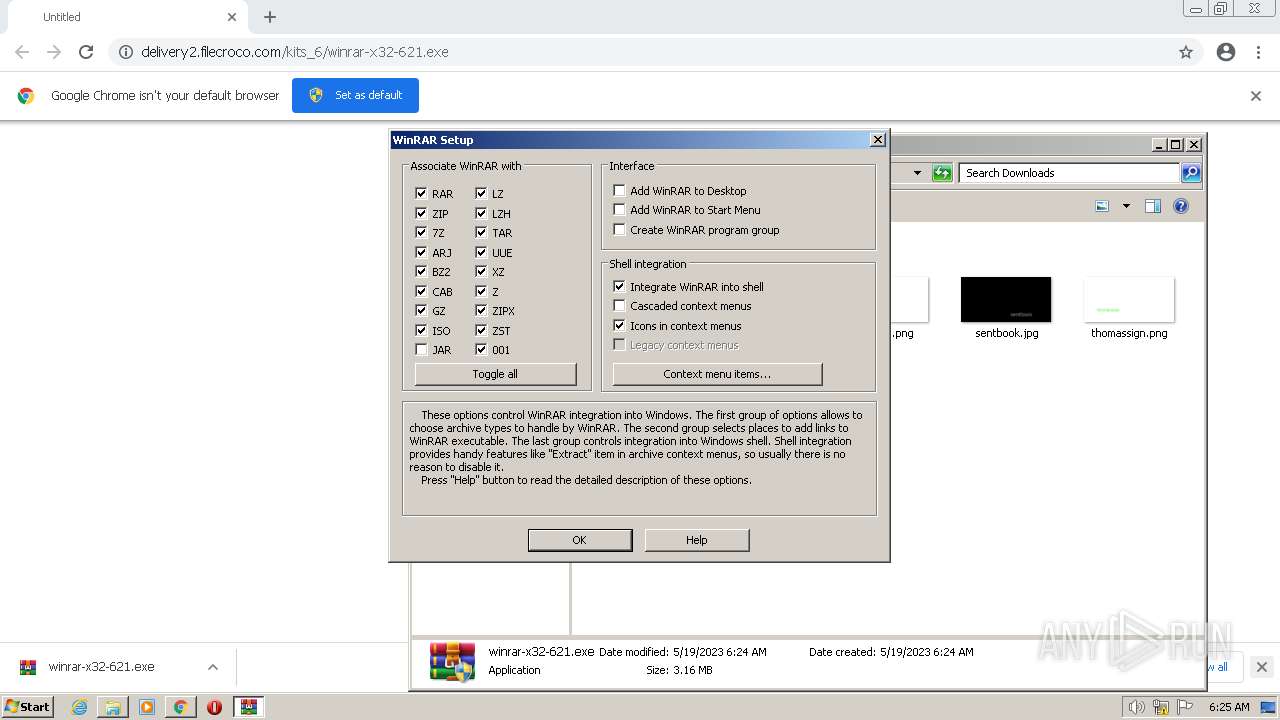Click Toggle all button
The width and height of the screenshot is (1280, 720).
495,374
